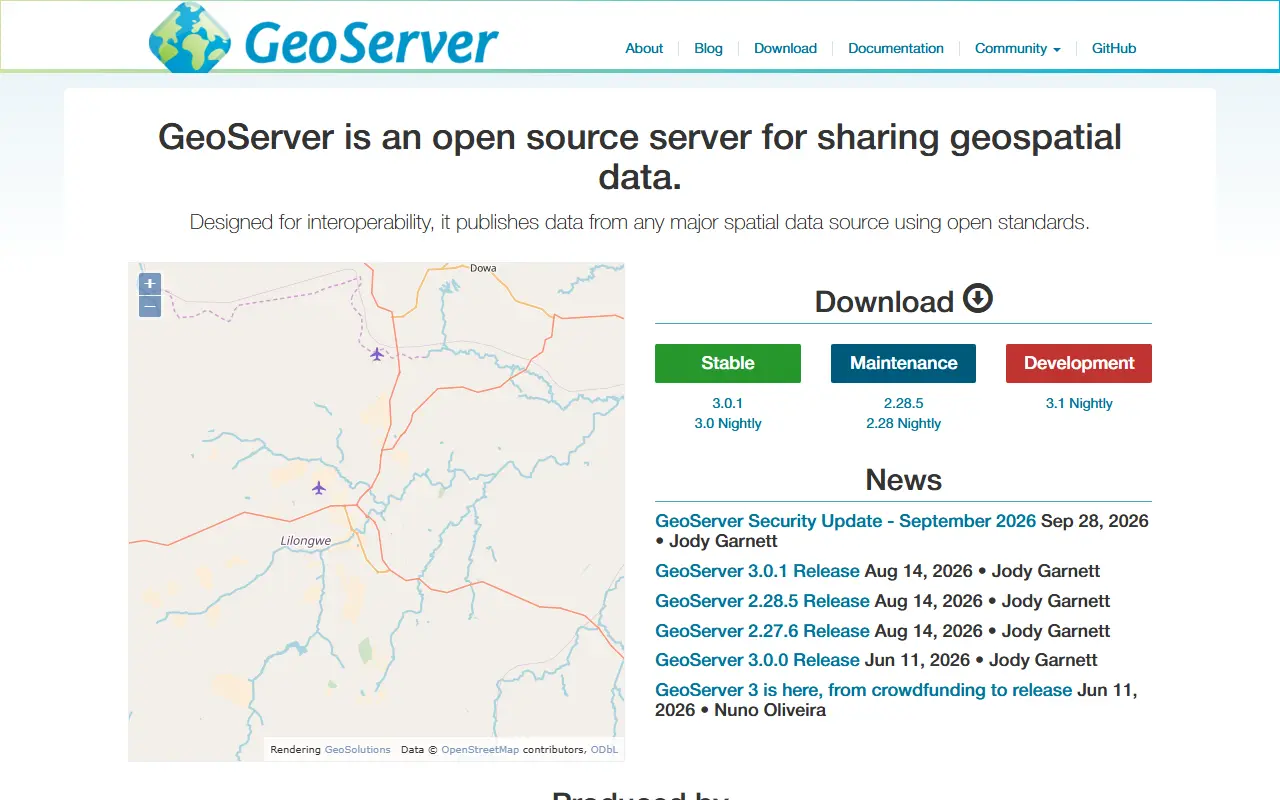Open GeoServer 2.28.5 Release news item
The image size is (1280, 800).
762,601
